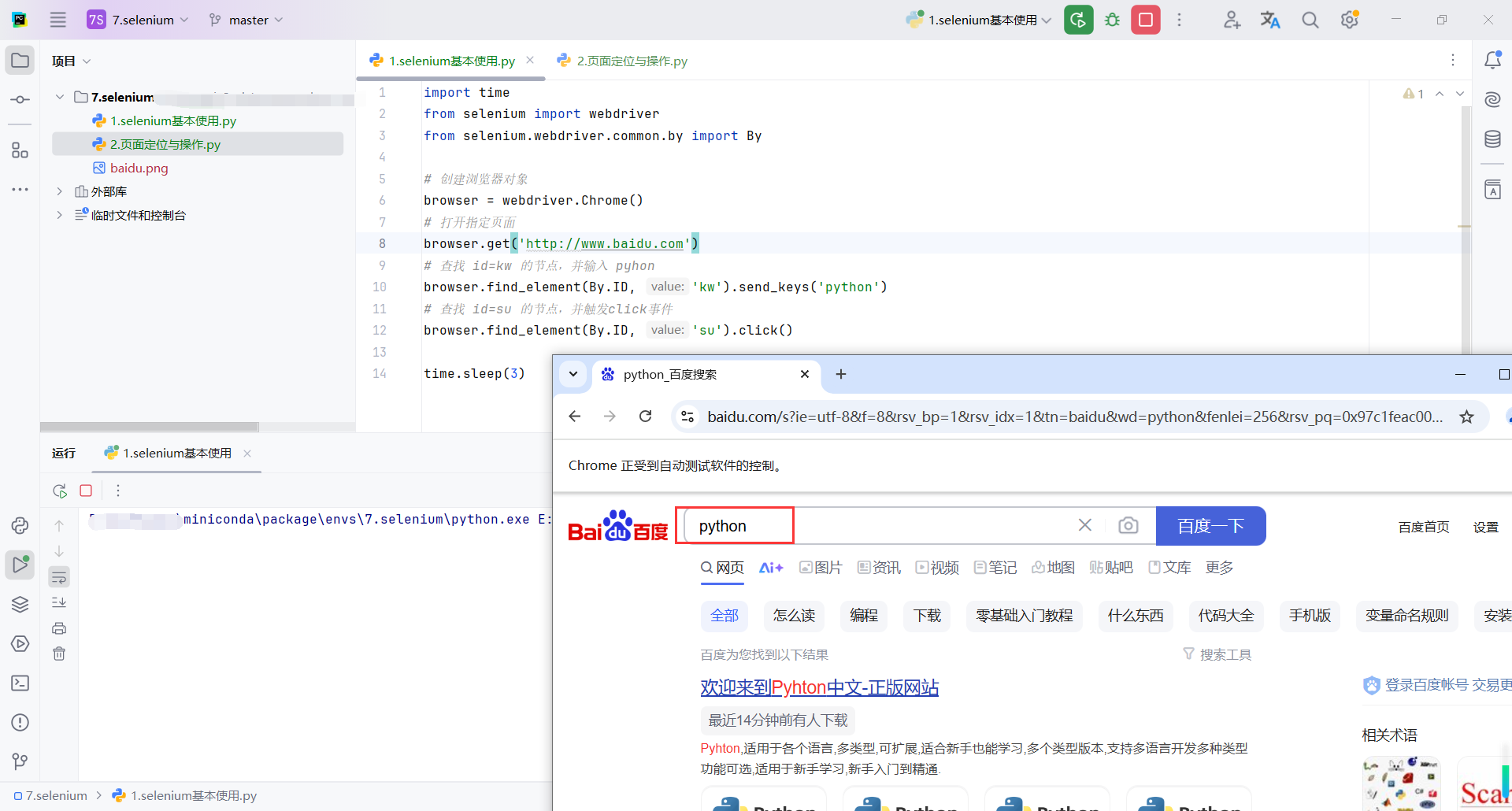Click the Baidu search input field
The width and height of the screenshot is (1512, 811).
tap(878, 525)
